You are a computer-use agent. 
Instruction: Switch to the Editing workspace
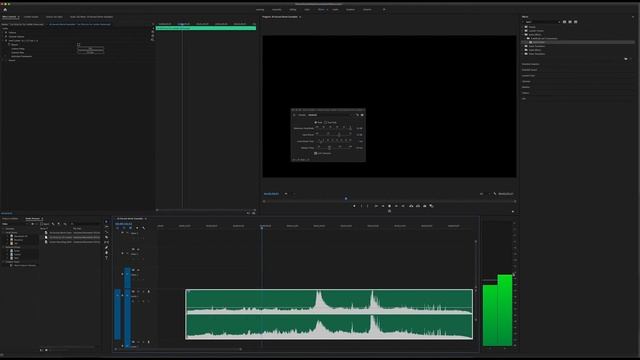pos(293,9)
